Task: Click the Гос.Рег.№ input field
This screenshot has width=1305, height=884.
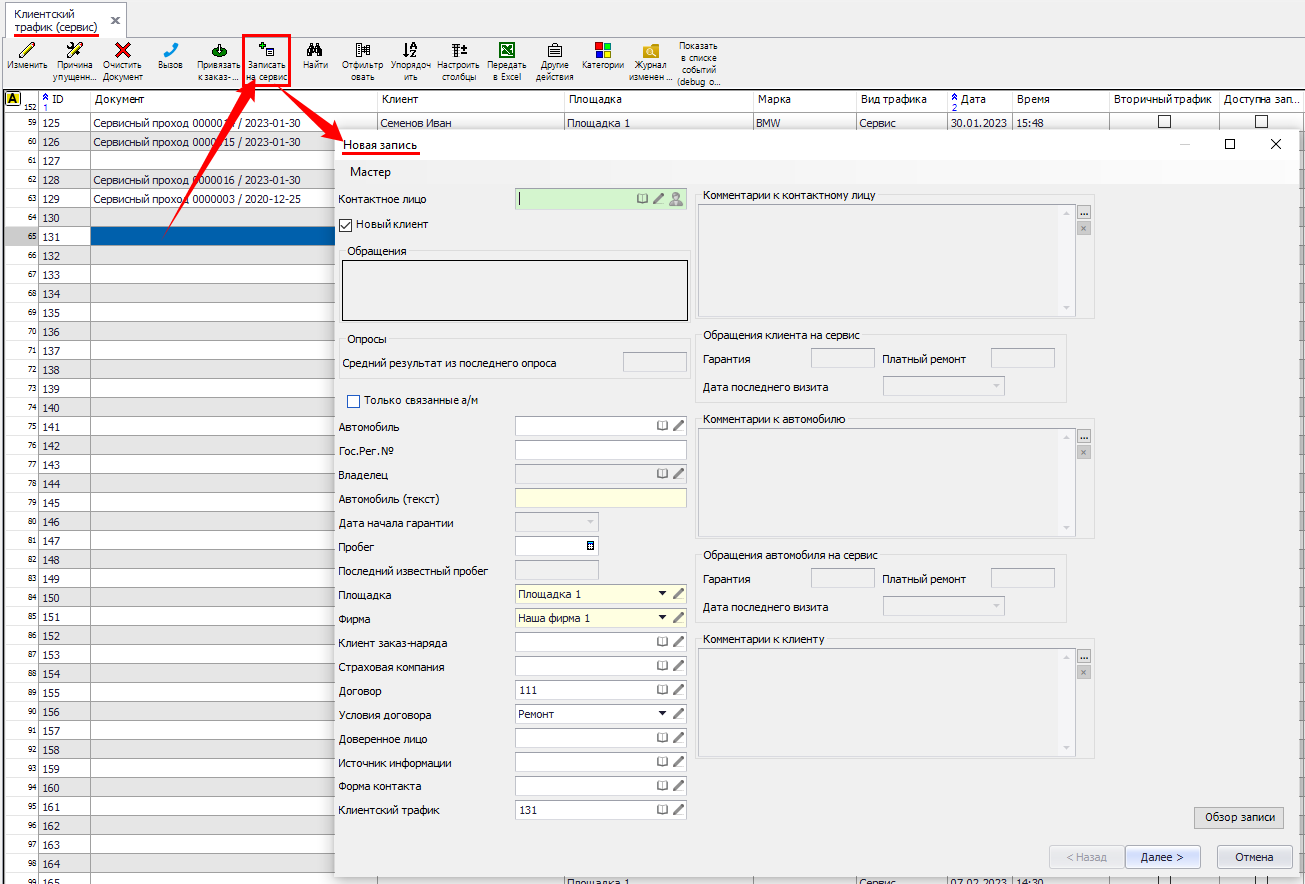Action: (600, 451)
